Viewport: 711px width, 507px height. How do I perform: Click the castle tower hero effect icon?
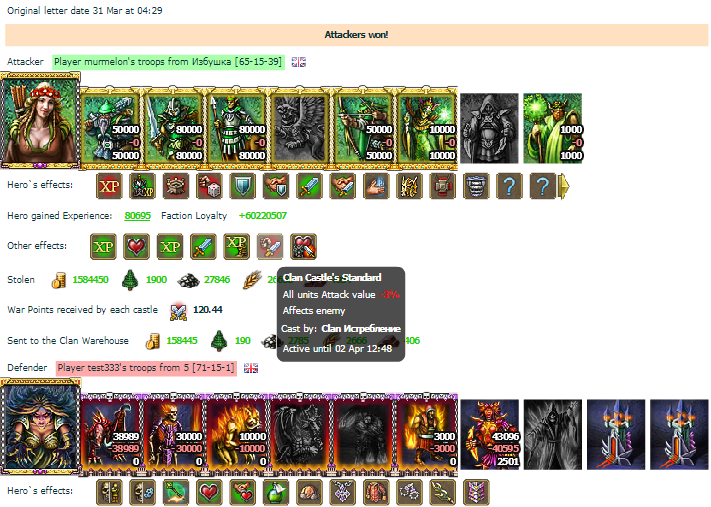[176, 186]
